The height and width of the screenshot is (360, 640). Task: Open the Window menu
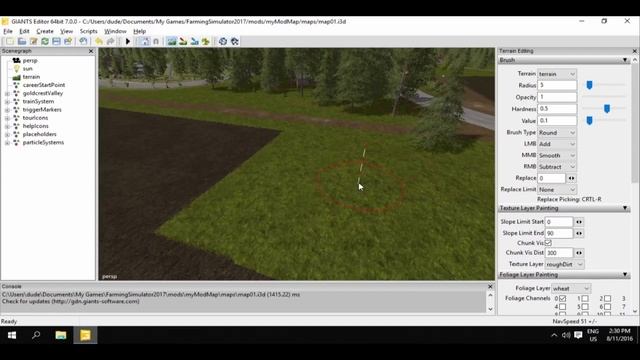(x=115, y=31)
